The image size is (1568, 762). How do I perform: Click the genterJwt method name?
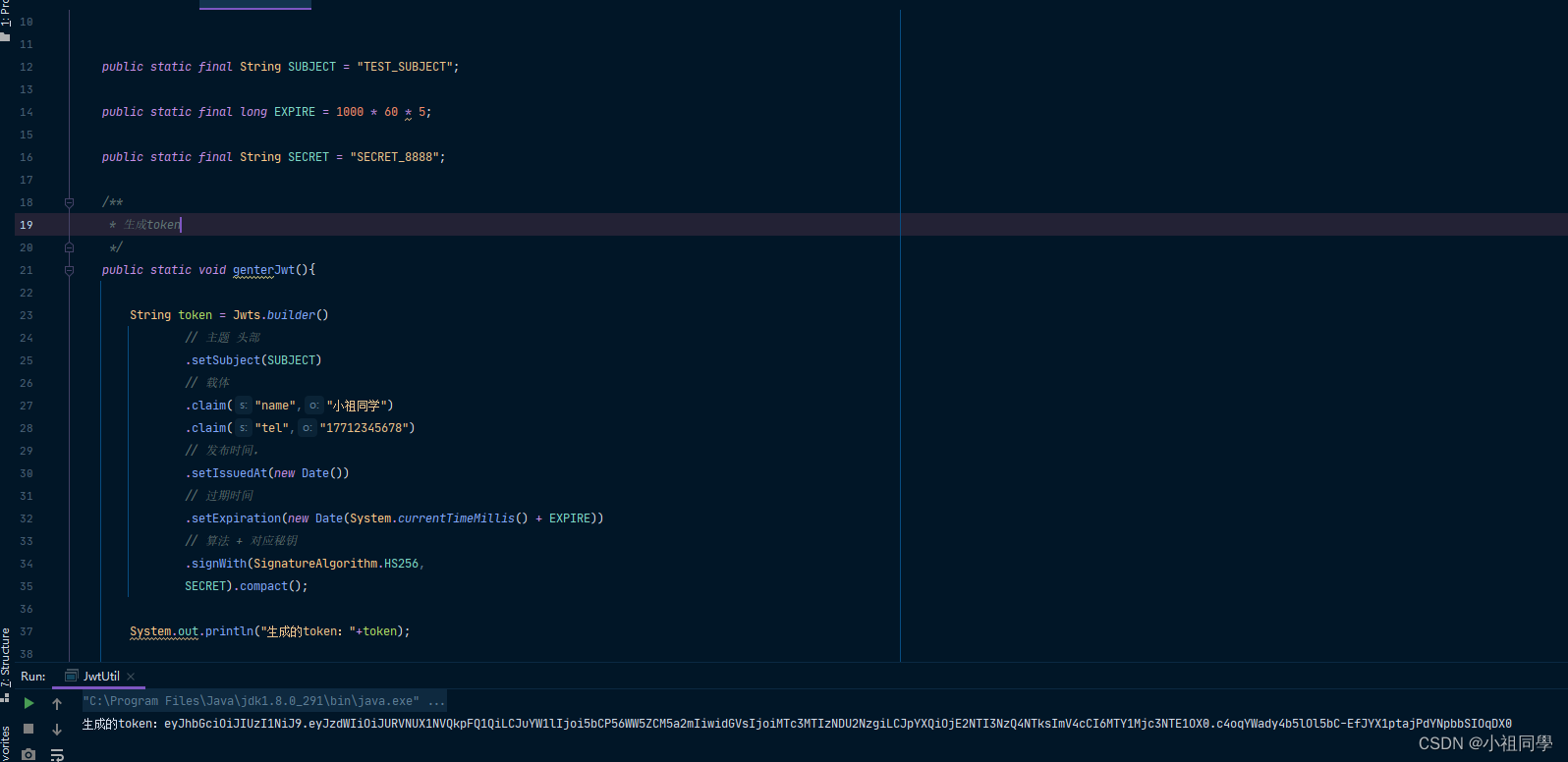tap(263, 270)
